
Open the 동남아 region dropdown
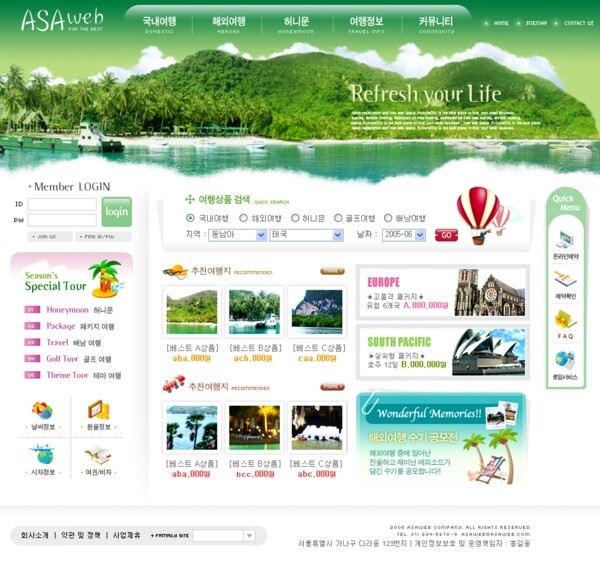click(x=237, y=235)
